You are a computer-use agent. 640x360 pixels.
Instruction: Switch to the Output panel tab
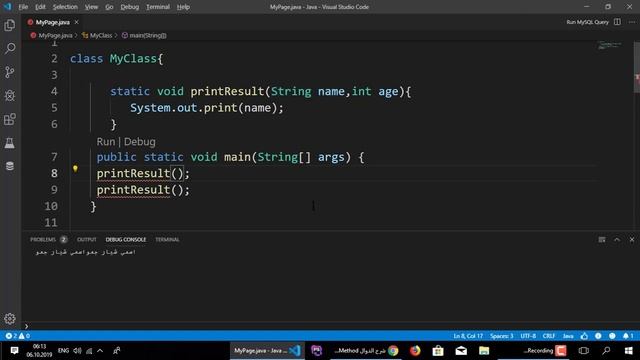coord(87,240)
